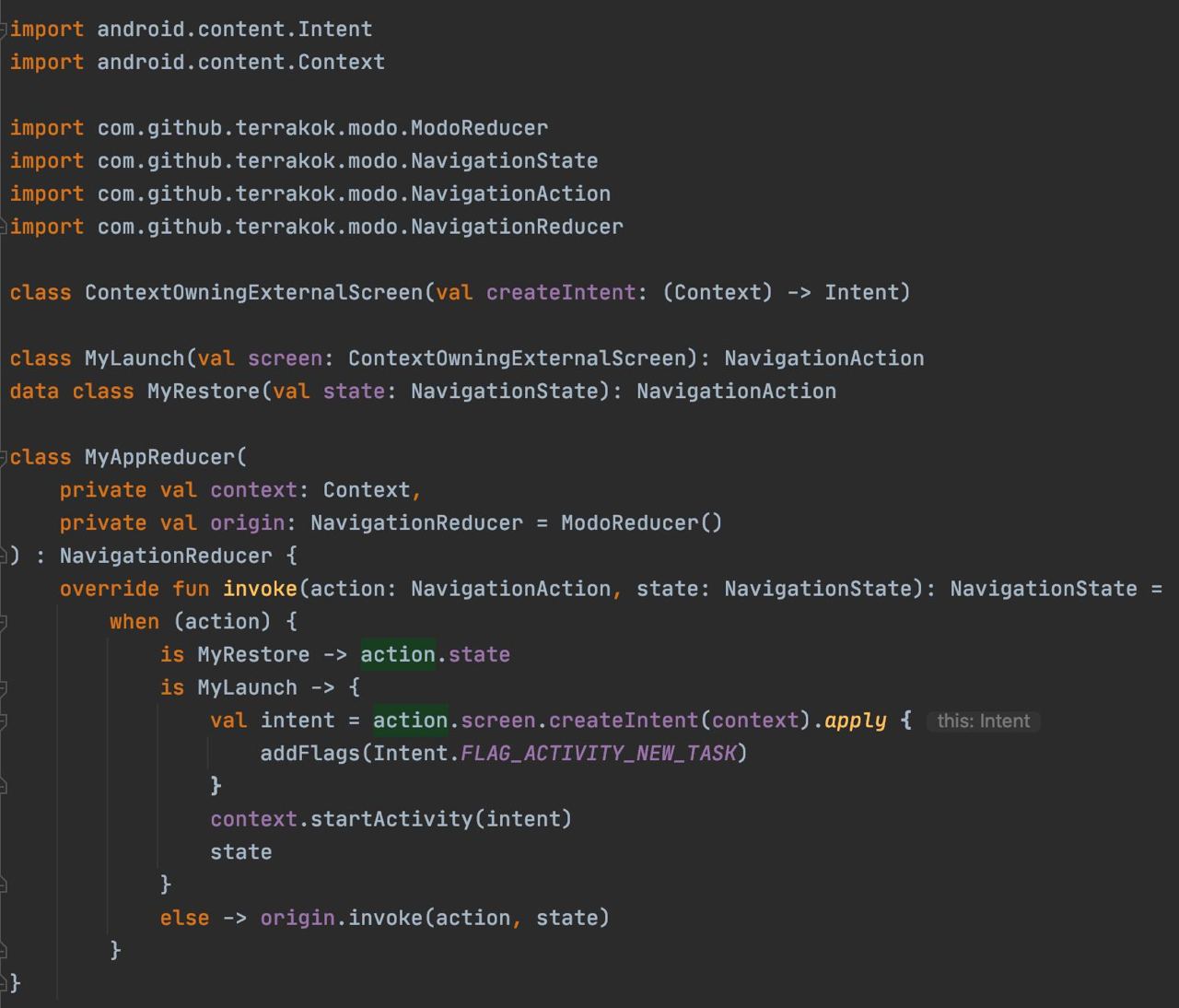Click 'android.content.Context' in the second import
Image resolution: width=1179 pixels, height=1008 pixels.
point(241,63)
